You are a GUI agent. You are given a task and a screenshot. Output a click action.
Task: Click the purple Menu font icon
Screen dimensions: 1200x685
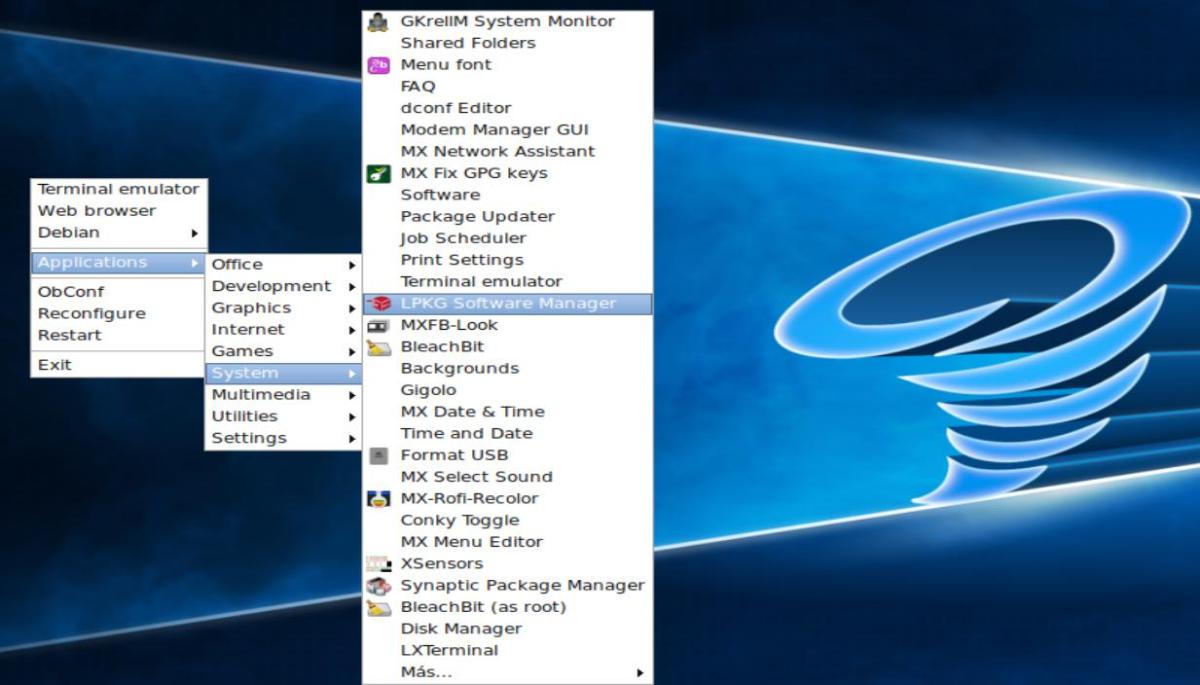(378, 65)
